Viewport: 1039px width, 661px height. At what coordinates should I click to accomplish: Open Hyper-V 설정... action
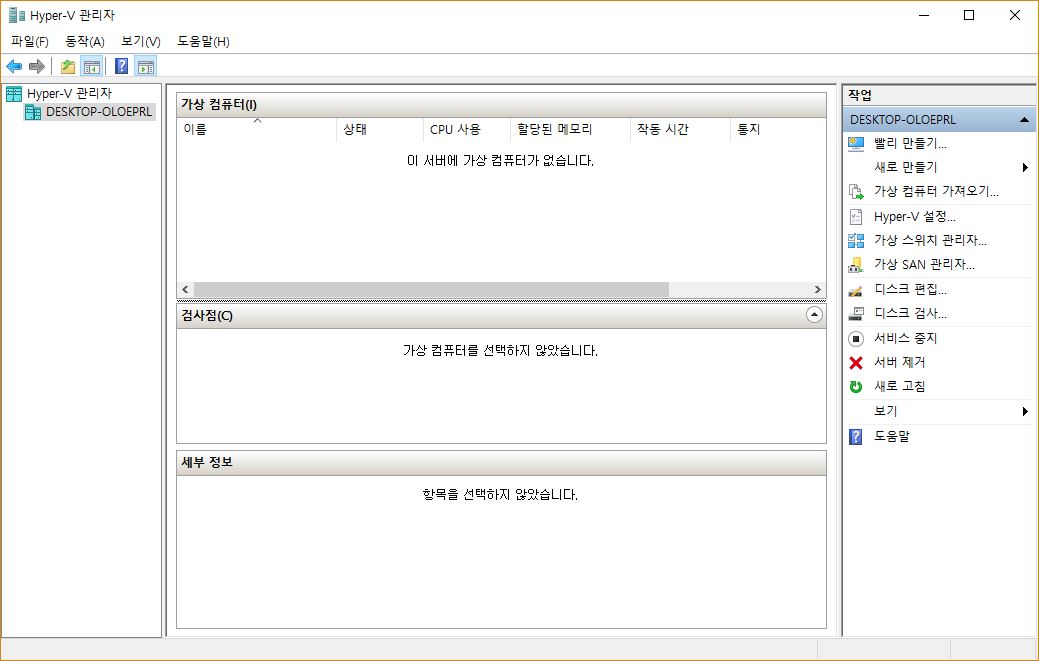pyautogui.click(x=914, y=217)
